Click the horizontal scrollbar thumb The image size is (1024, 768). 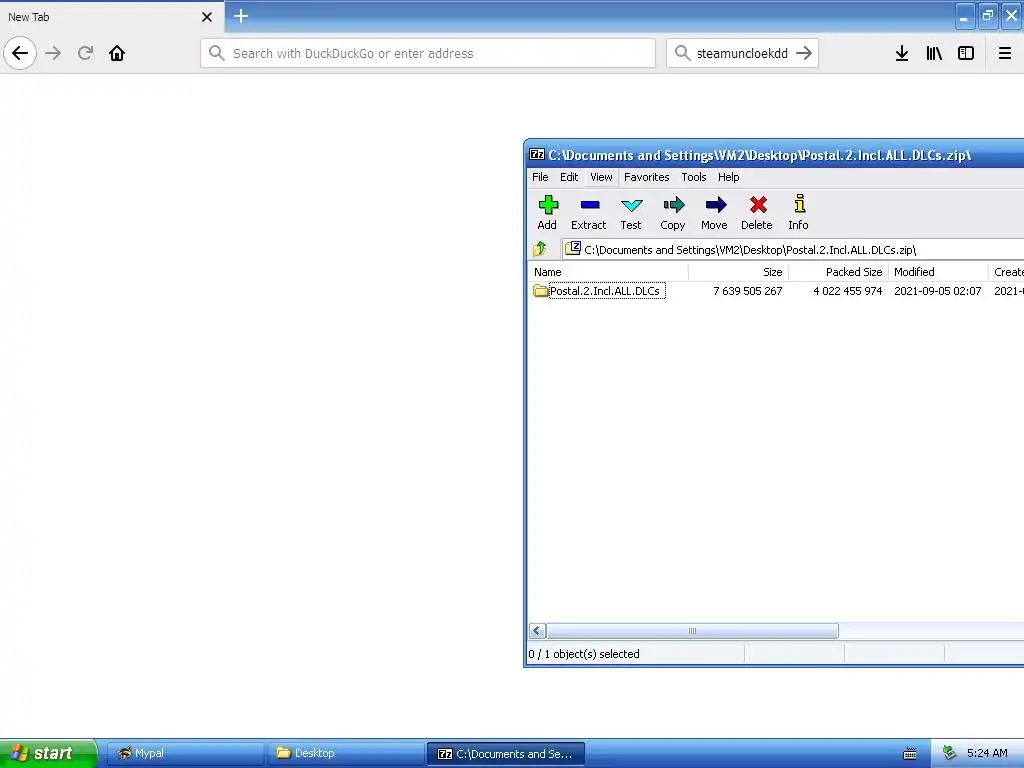pyautogui.click(x=692, y=631)
